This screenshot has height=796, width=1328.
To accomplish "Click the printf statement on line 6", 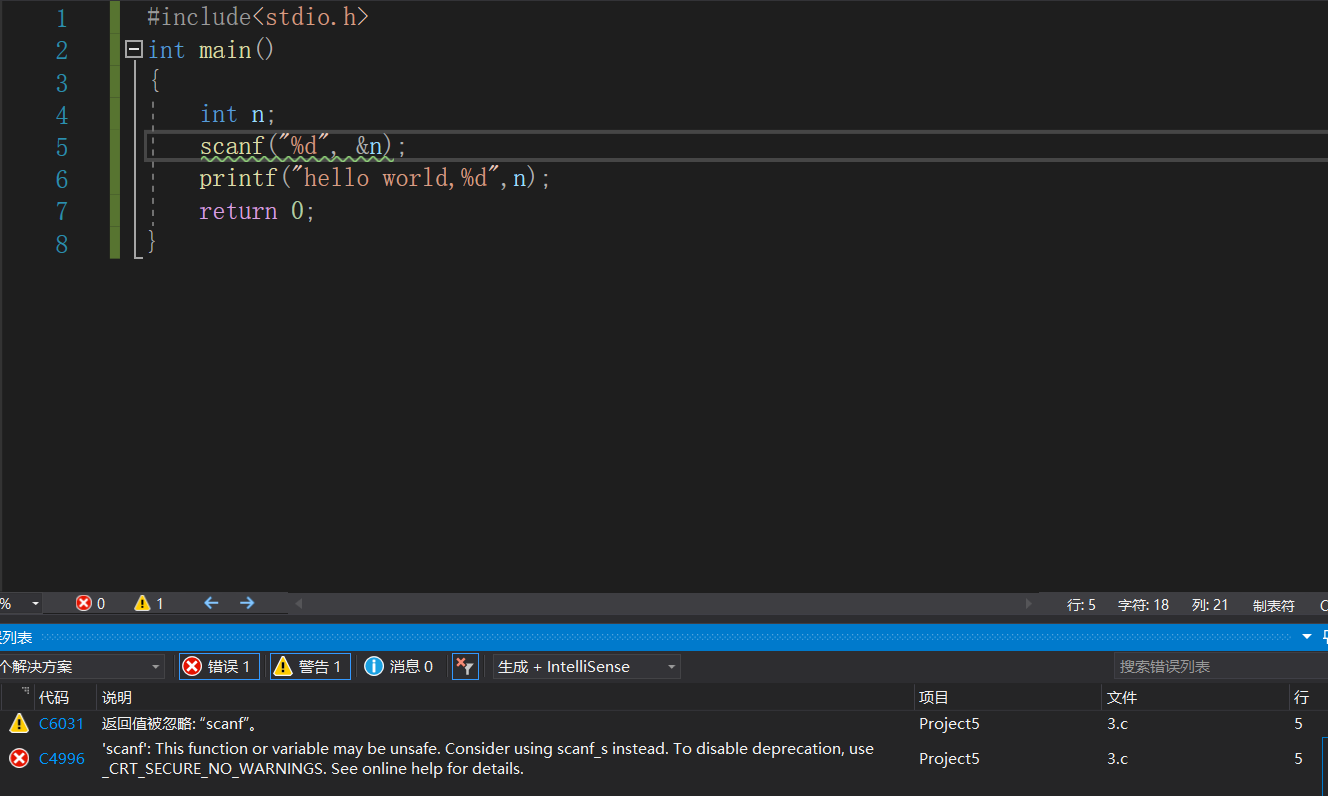I will pos(375,179).
